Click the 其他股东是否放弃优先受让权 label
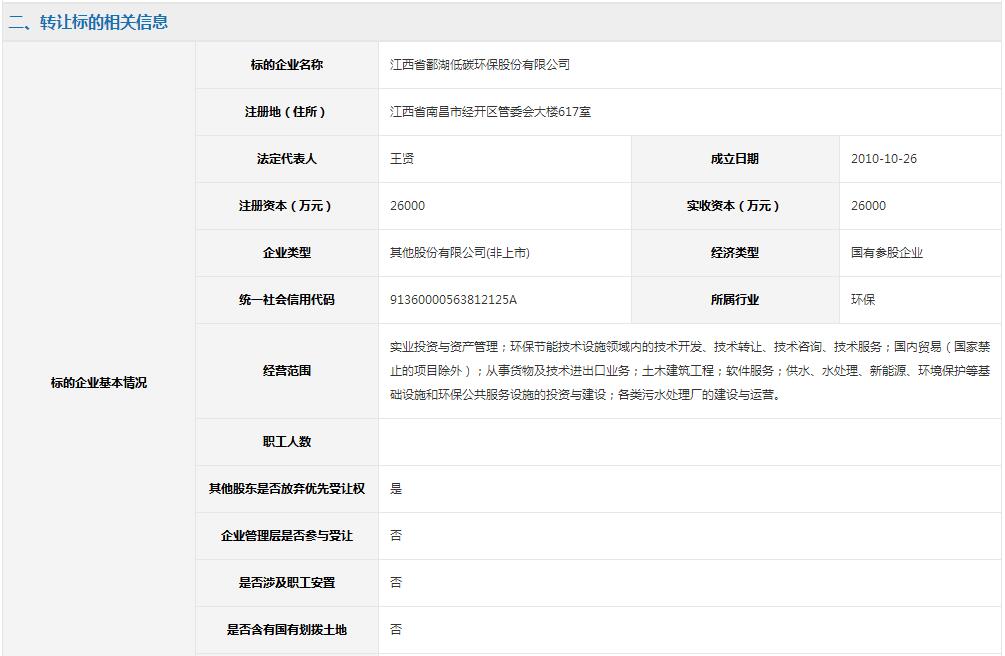 click(x=287, y=489)
